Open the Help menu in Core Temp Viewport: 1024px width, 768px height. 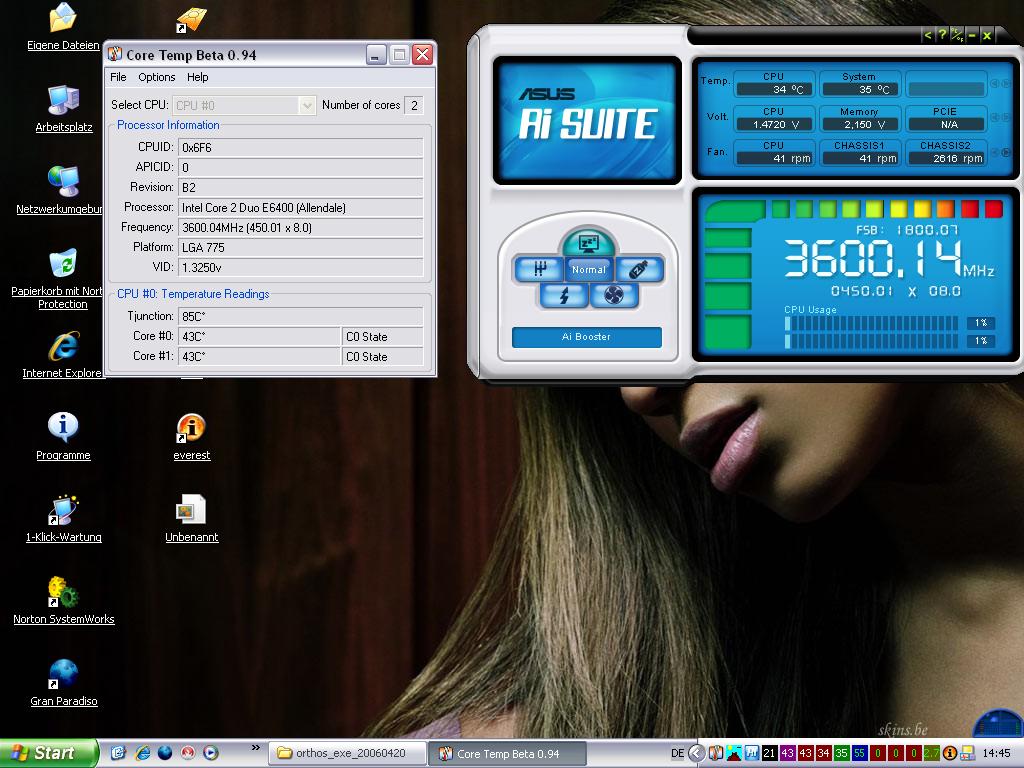[197, 77]
